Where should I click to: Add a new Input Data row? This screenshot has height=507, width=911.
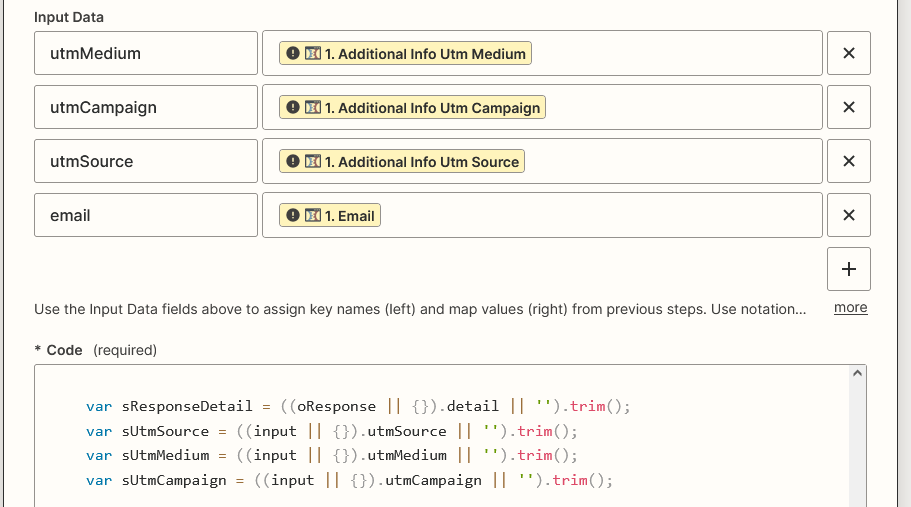pos(849,269)
